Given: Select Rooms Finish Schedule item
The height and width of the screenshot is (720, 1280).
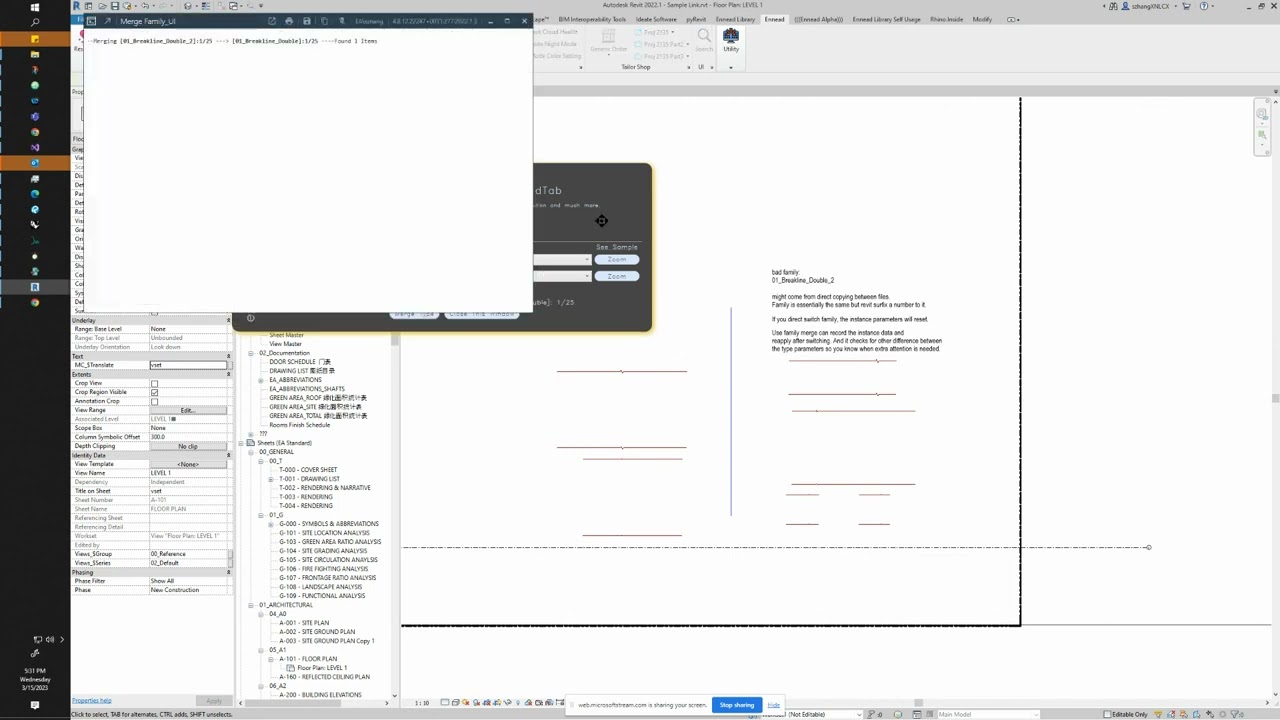Looking at the screenshot, I should 299,425.
